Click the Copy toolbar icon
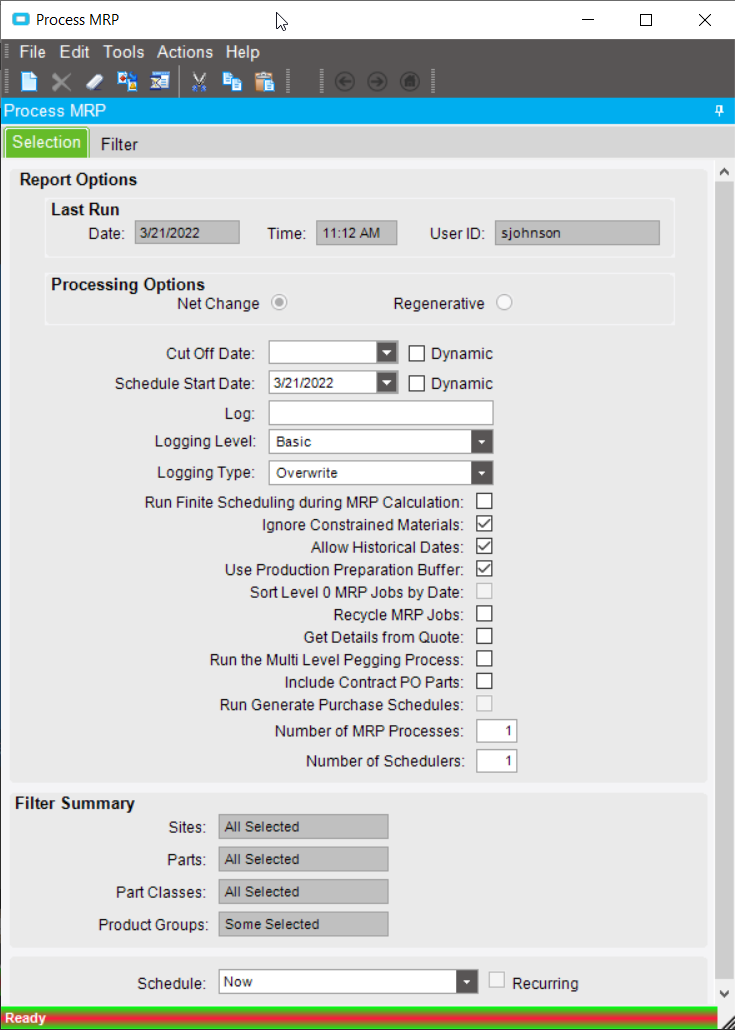The image size is (735, 1030). click(232, 81)
